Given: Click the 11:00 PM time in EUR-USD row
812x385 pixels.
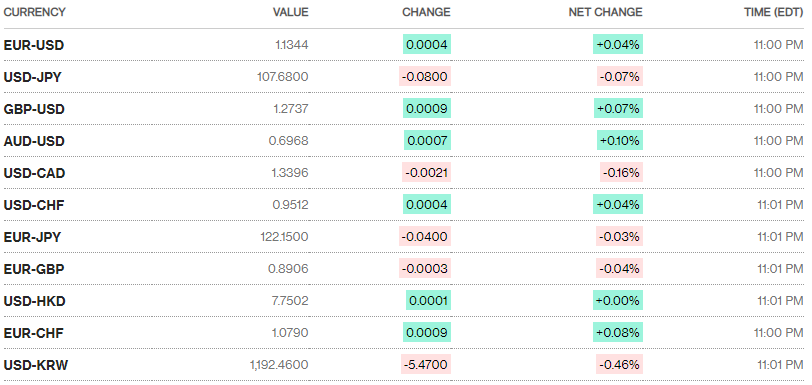Looking at the screenshot, I should (x=779, y=45).
